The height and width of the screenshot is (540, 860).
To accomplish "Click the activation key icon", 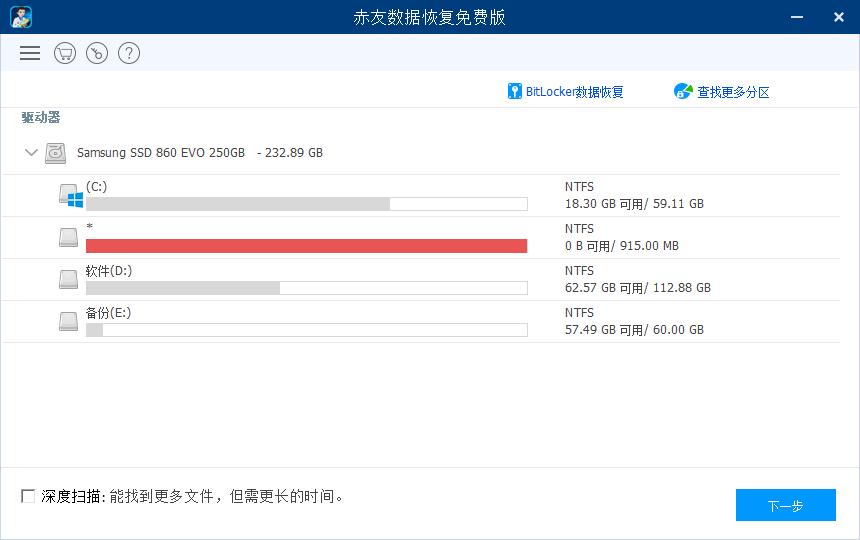I will click(97, 53).
